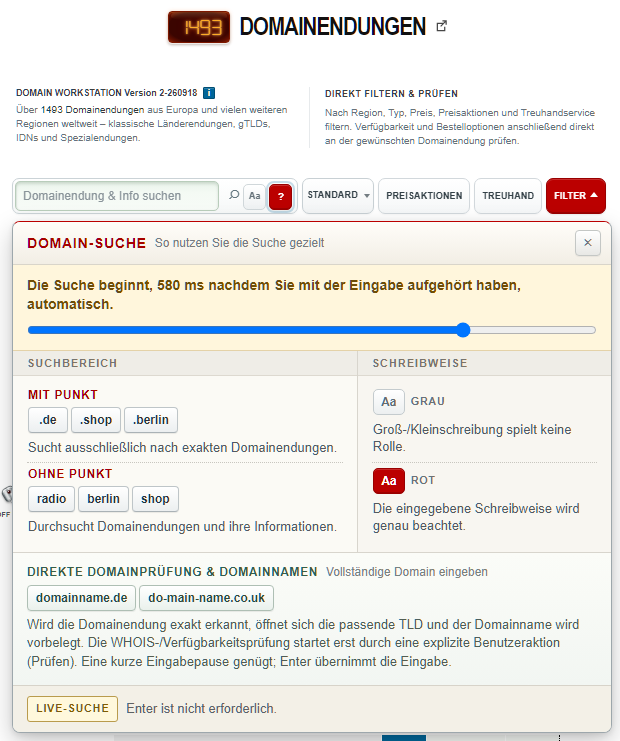The height and width of the screenshot is (741, 620).
Task: Click the do-main-name.co.uk example chip
Action: point(207,598)
